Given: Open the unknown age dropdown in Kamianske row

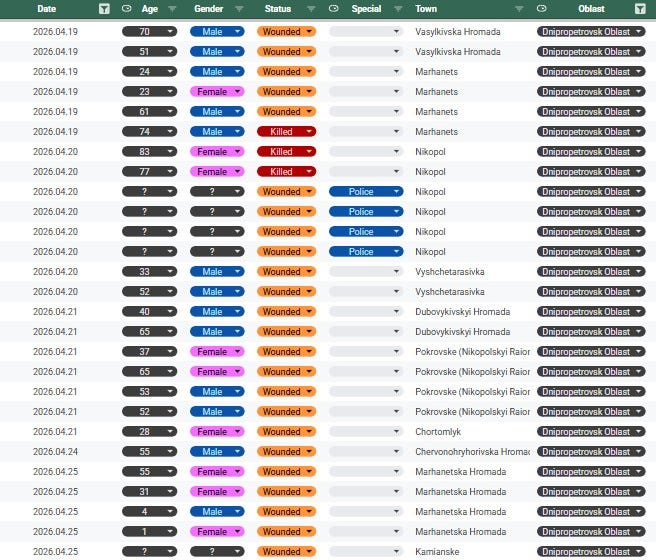Looking at the screenshot, I should 149,552.
